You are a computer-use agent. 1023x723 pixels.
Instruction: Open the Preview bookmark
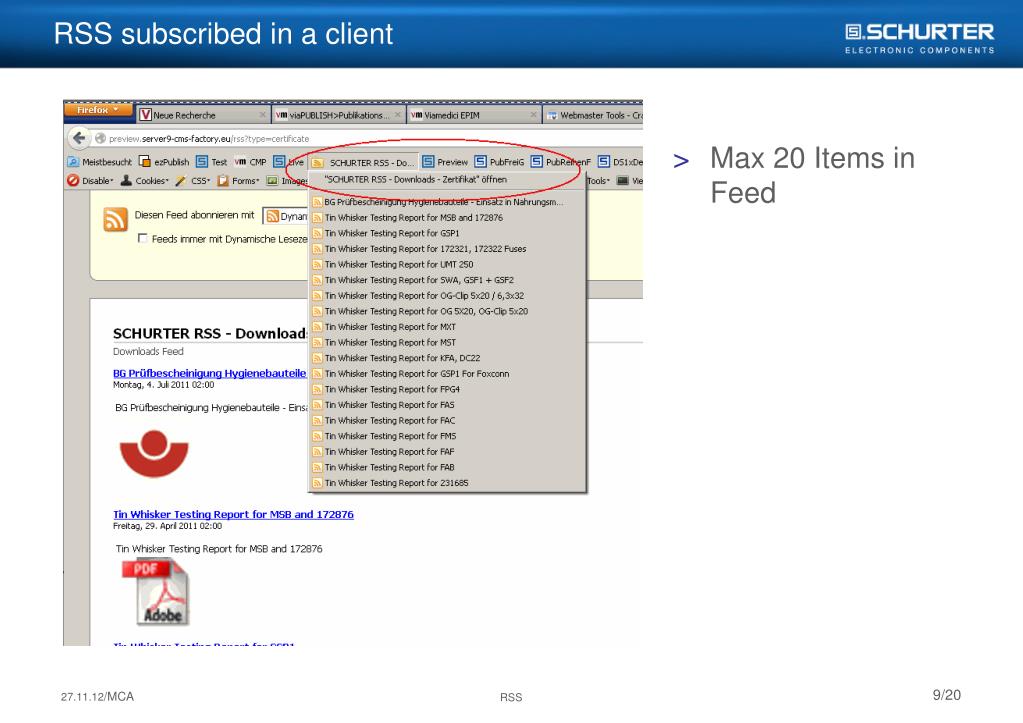[x=445, y=162]
